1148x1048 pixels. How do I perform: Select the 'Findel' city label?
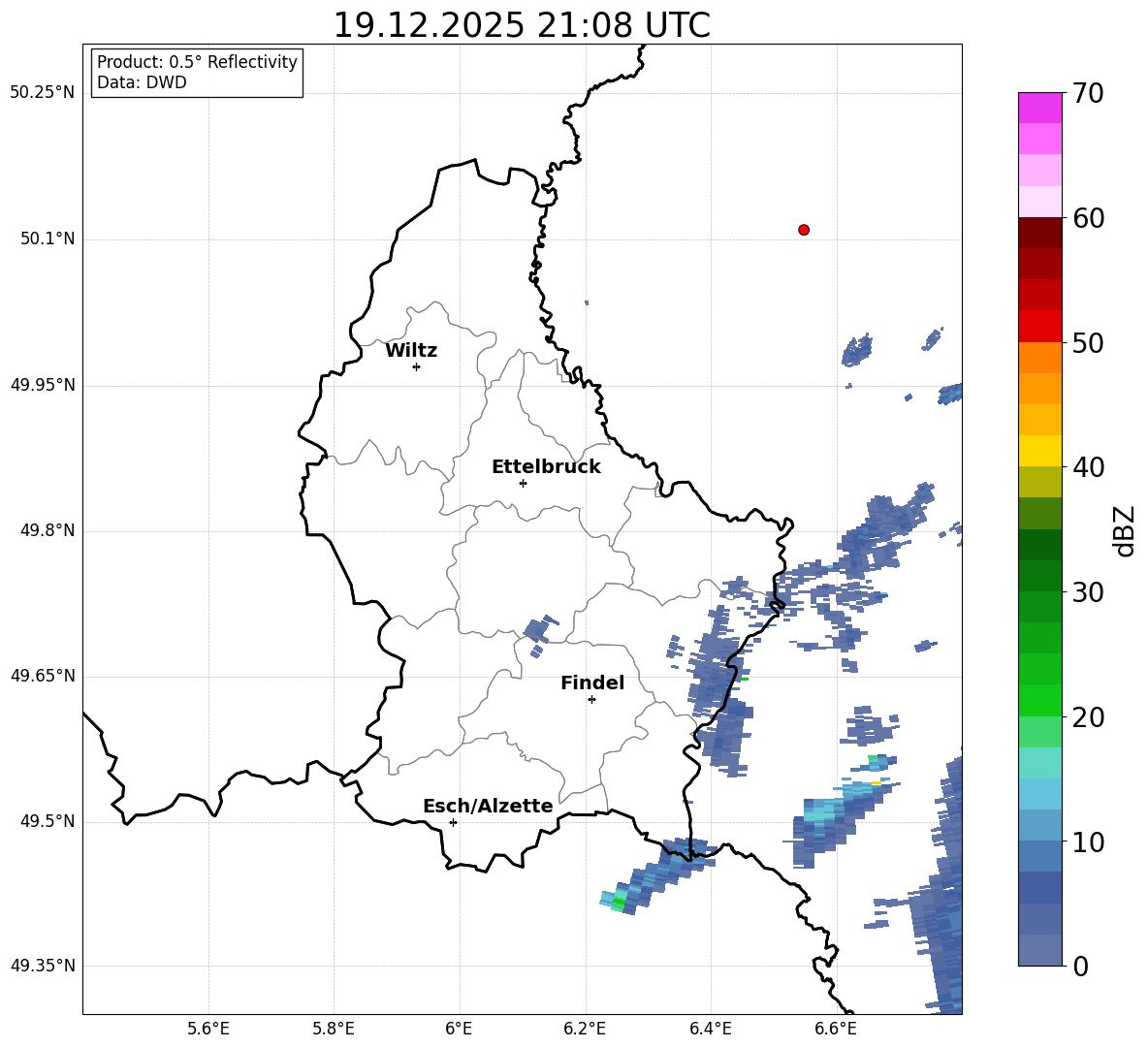[592, 683]
